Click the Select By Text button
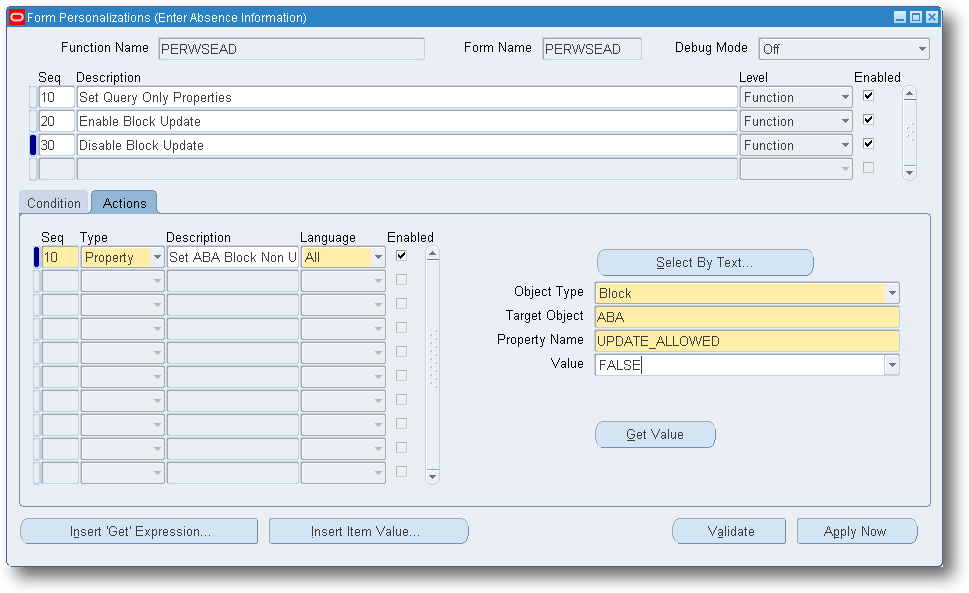969x593 pixels. [x=705, y=263]
